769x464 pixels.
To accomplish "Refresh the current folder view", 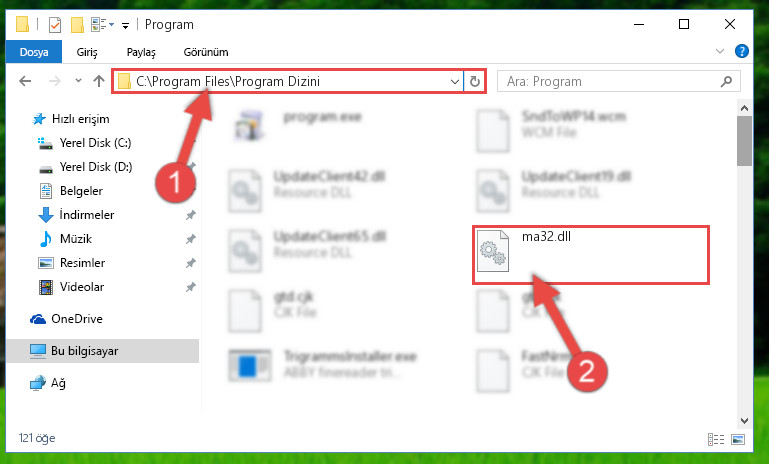I will [474, 81].
